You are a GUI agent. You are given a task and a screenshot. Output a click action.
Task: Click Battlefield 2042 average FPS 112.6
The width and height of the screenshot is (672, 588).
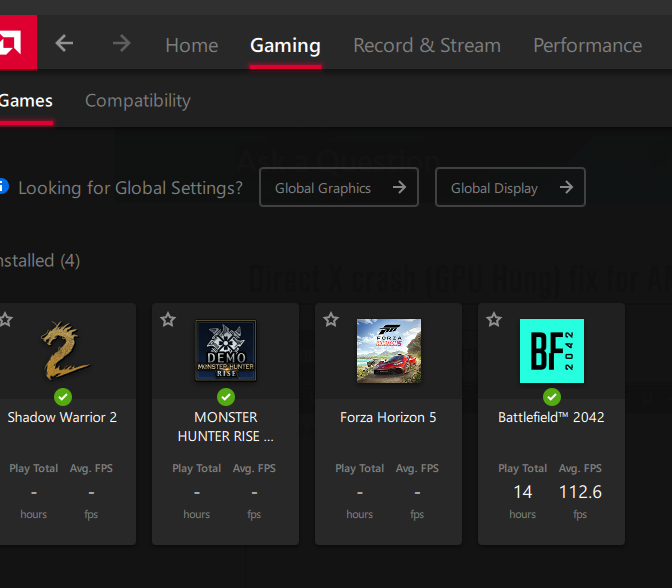coord(580,492)
